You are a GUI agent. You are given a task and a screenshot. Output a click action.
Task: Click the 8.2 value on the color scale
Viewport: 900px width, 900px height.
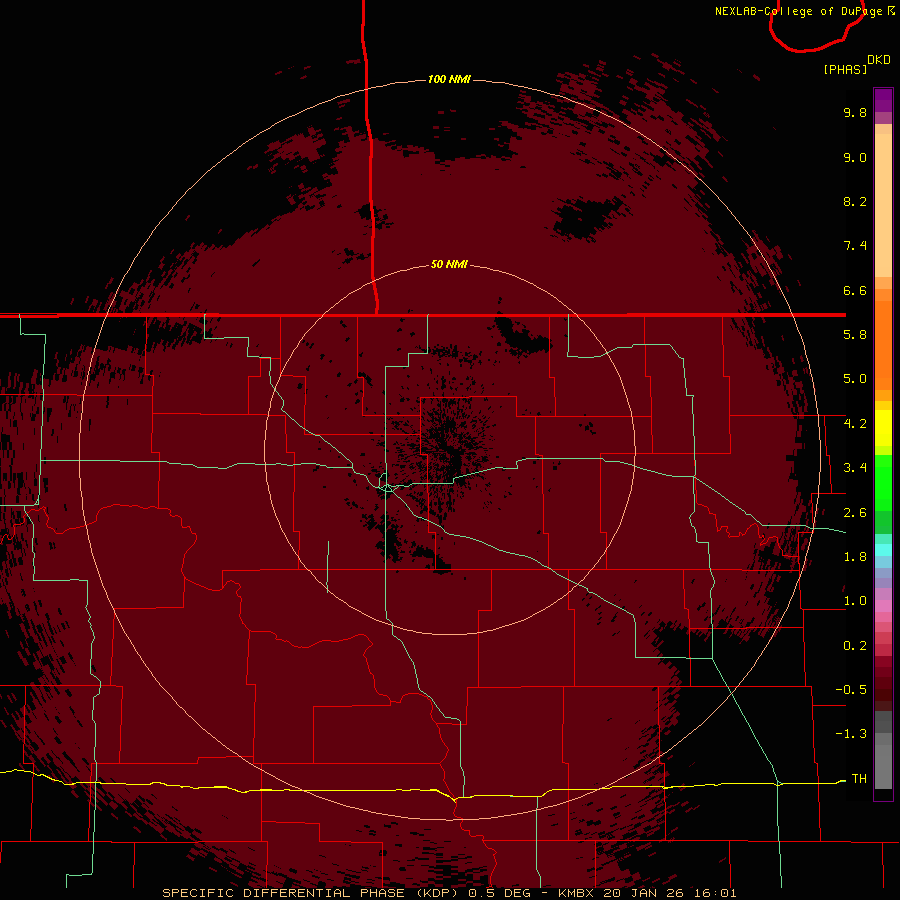click(x=855, y=201)
